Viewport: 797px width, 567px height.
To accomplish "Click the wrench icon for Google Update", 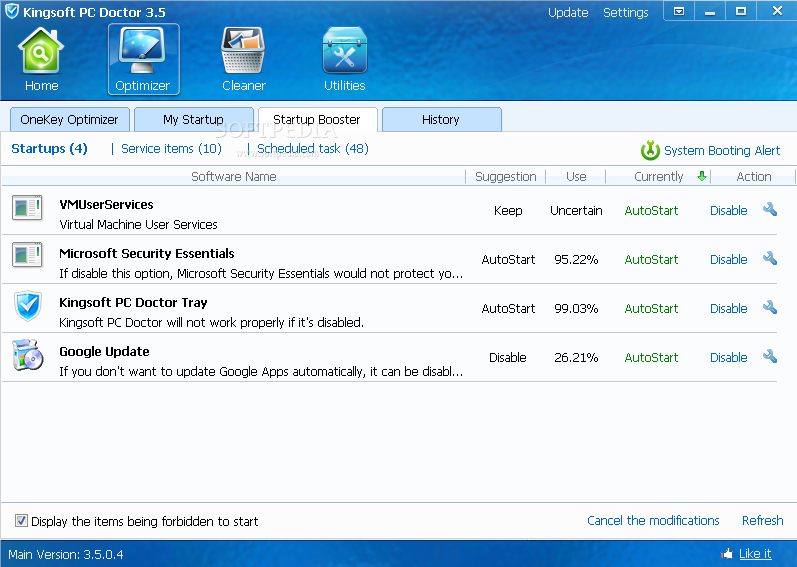I will tap(770, 356).
